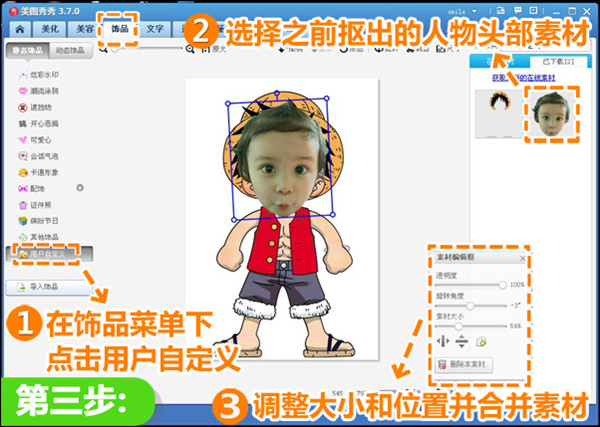Switch to the 文字 tab
This screenshot has height=427, width=600.
click(155, 29)
